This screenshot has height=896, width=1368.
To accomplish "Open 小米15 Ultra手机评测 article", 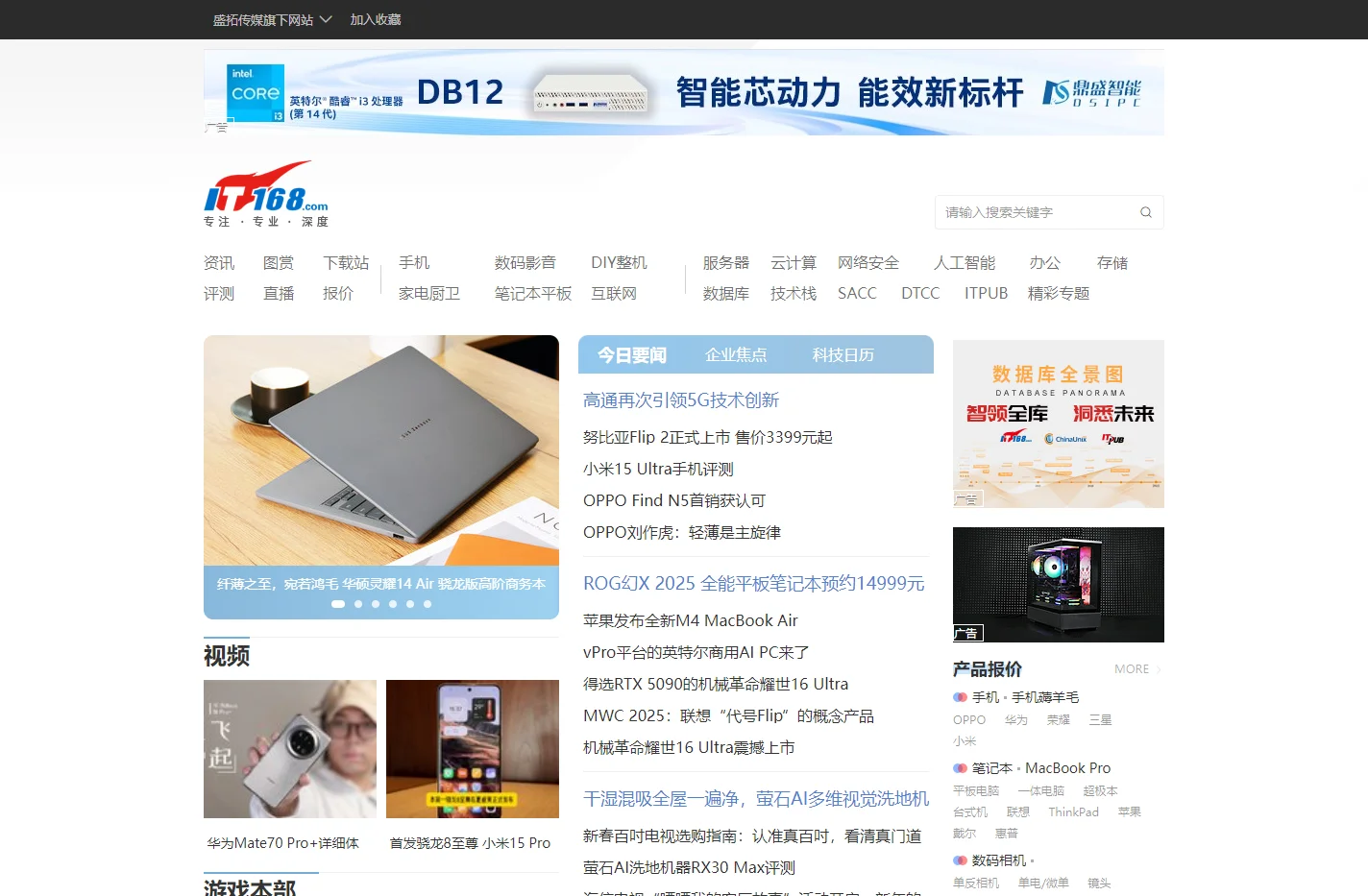I will click(x=658, y=469).
